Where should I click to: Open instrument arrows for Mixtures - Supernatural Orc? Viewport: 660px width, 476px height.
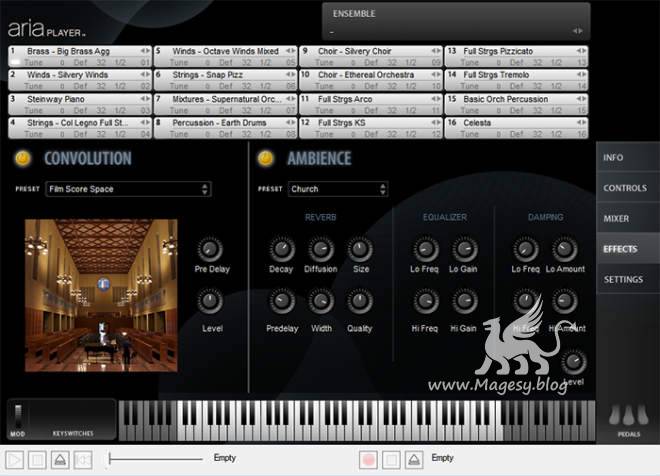coord(290,99)
